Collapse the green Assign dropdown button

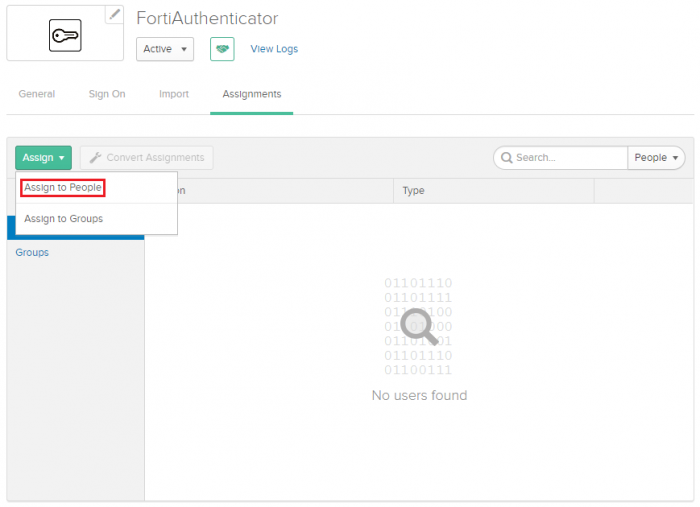43,158
